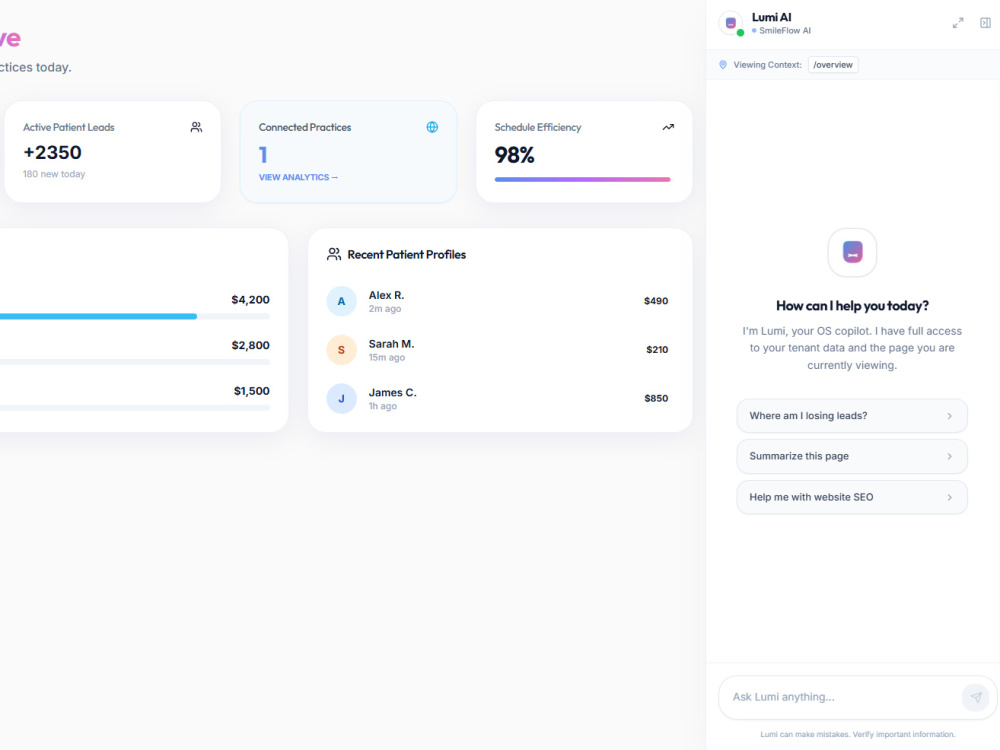
Task: Click the globe icon on Connected Practices
Action: click(432, 127)
